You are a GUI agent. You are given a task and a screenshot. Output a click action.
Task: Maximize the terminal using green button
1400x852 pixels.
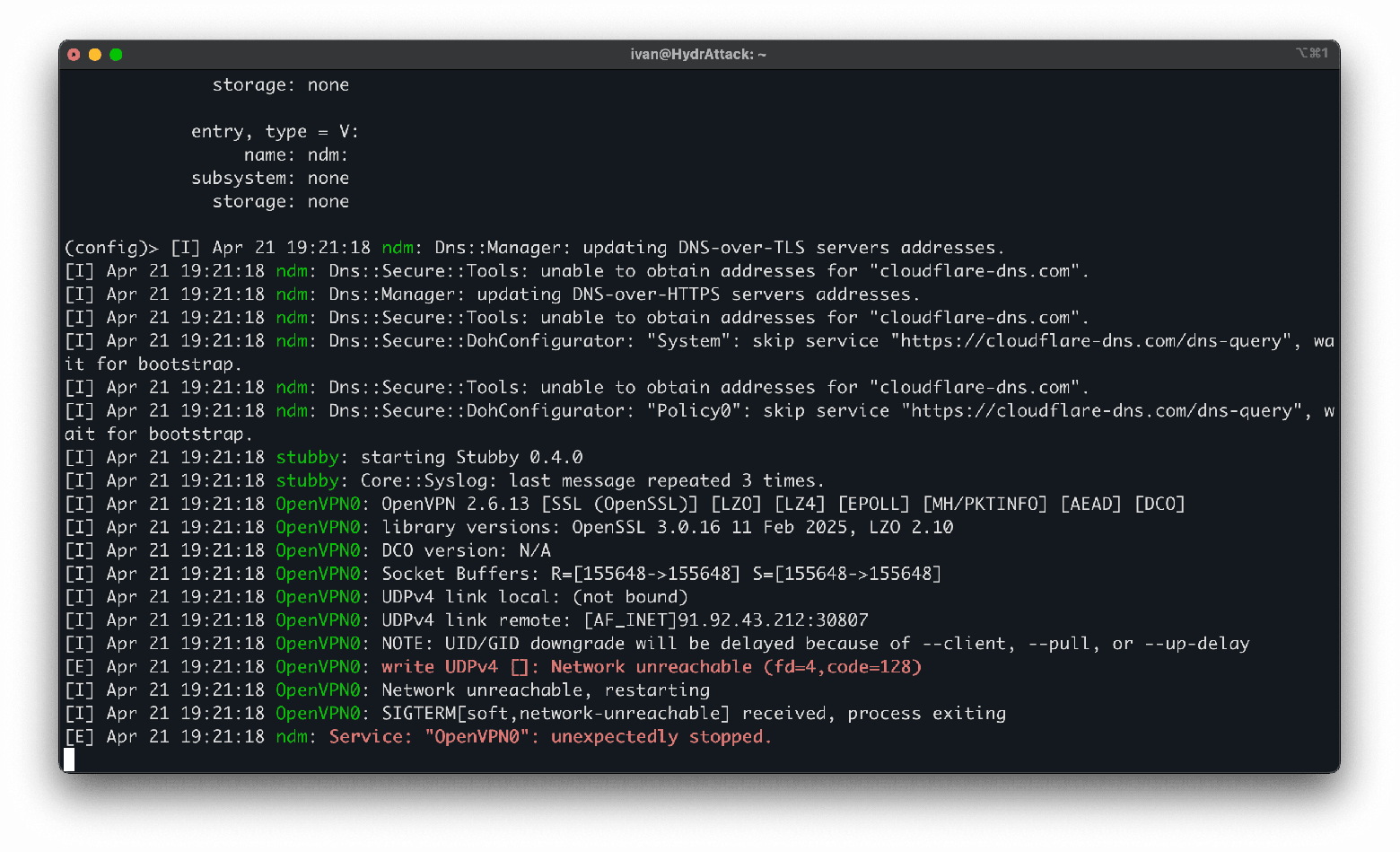[116, 55]
